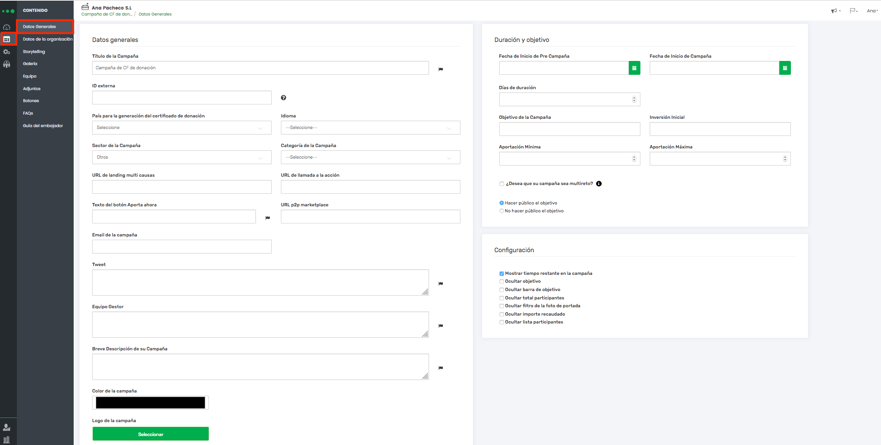Screen dimensions: 881x445
Task: Enable Ocultar barra de objetivo
Action: coord(502,290)
